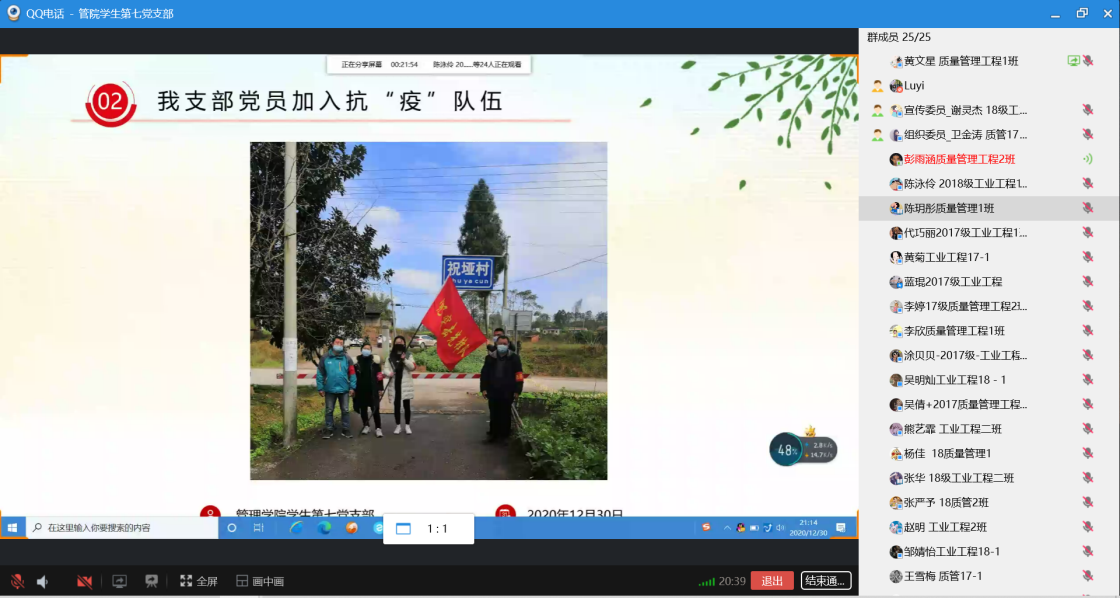Viewport: 1120px width, 598px height.
Task: Click the QQ电话 app icon in title bar
Action: coord(12,13)
